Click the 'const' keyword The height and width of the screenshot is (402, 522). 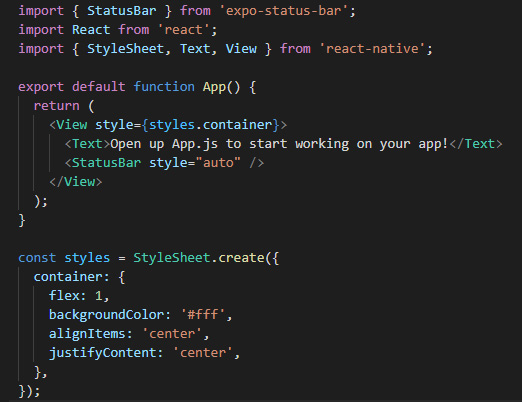[37, 258]
